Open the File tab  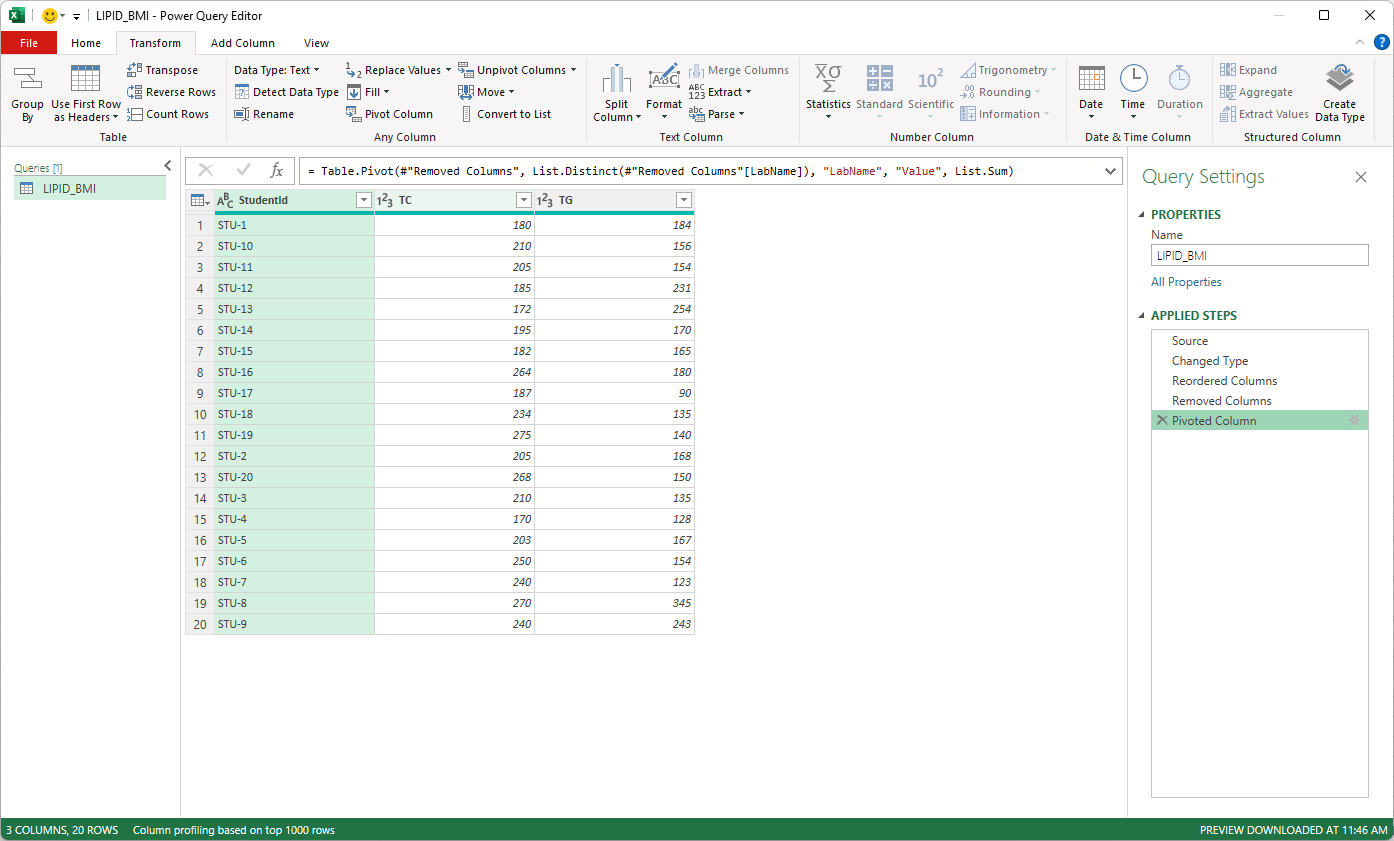[29, 43]
